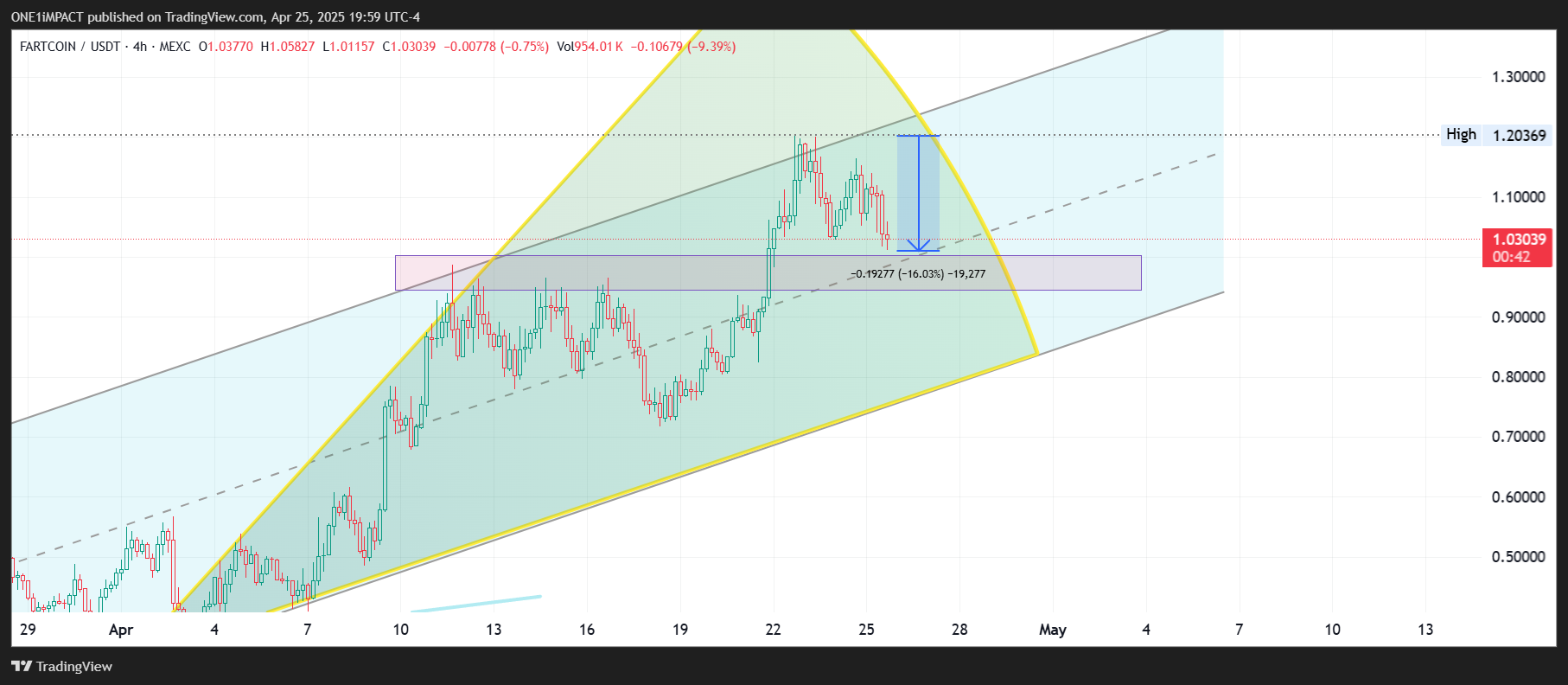Click the 0.90000 price axis label
1568x685 pixels.
point(1519,317)
